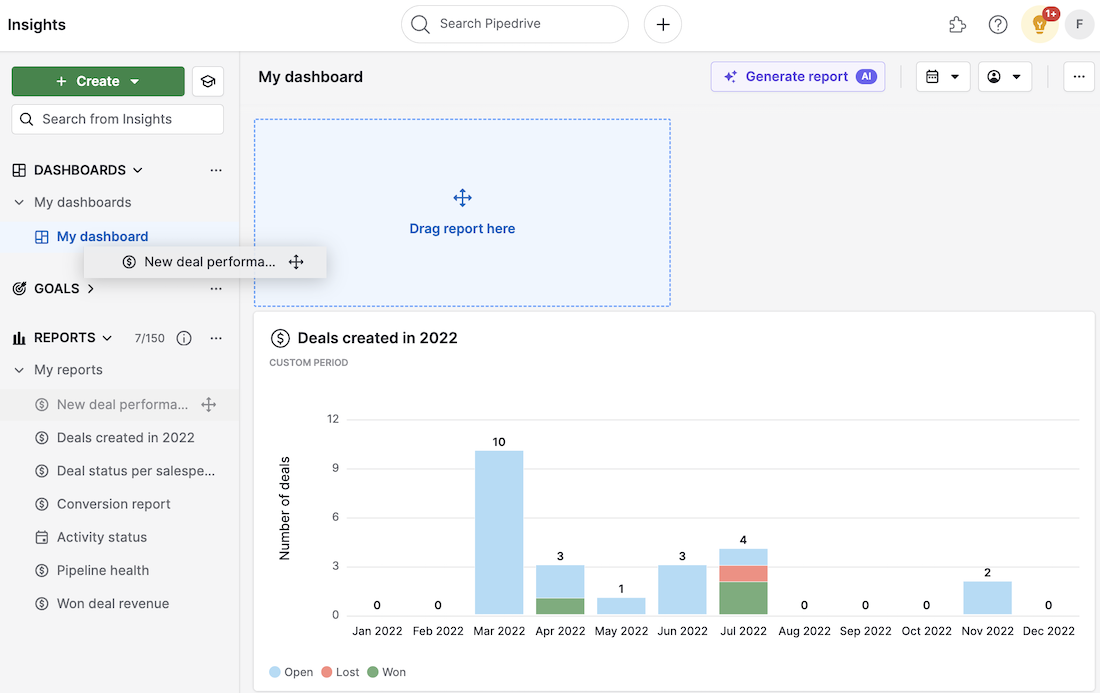Click the dollar icon next to Pipeline health
The width and height of the screenshot is (1100, 693).
[42, 570]
